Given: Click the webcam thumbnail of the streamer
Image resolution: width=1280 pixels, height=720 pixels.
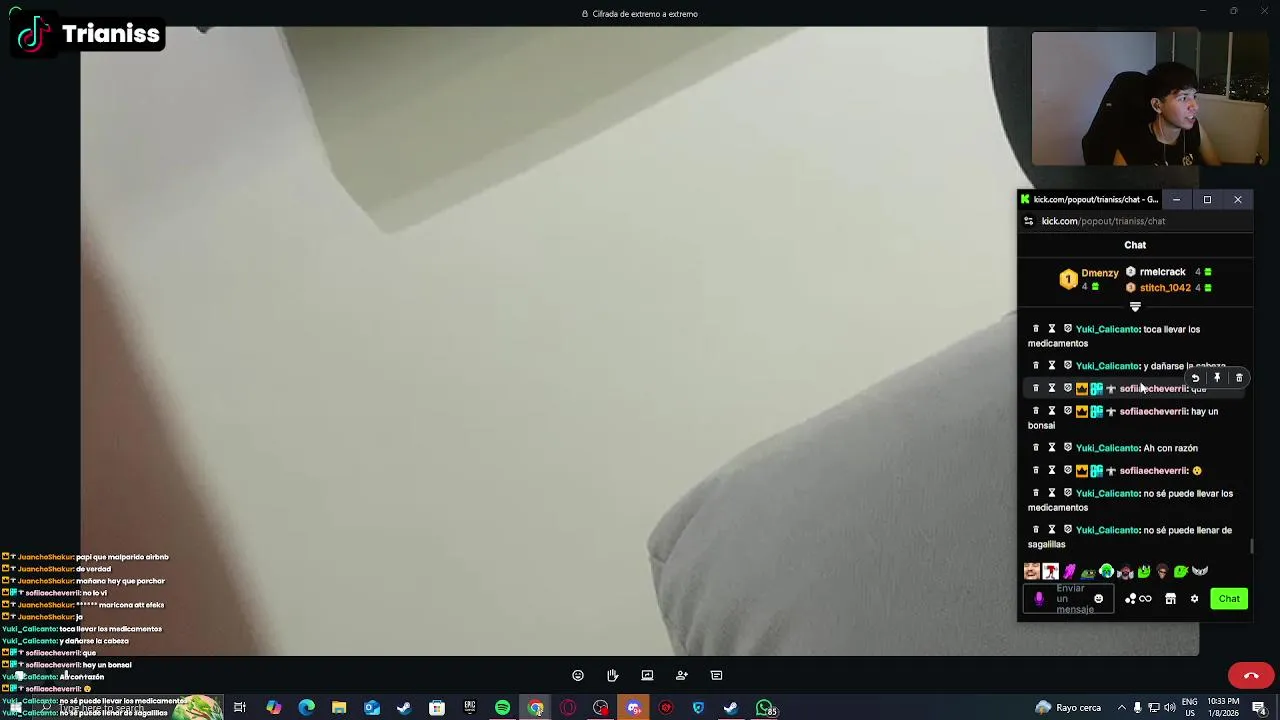Looking at the screenshot, I should 1150,98.
